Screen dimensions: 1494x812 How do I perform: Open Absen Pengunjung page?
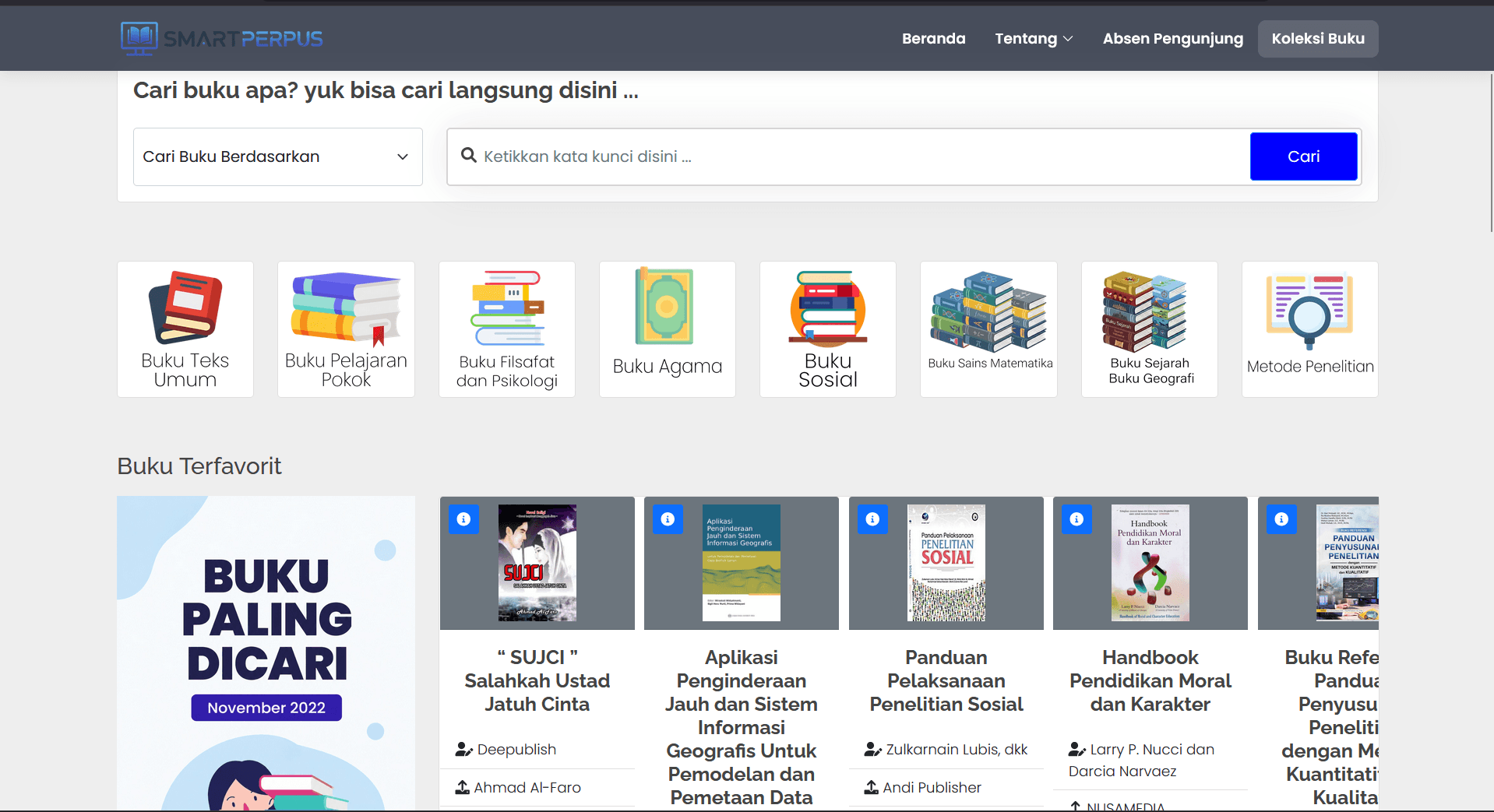pos(1173,38)
